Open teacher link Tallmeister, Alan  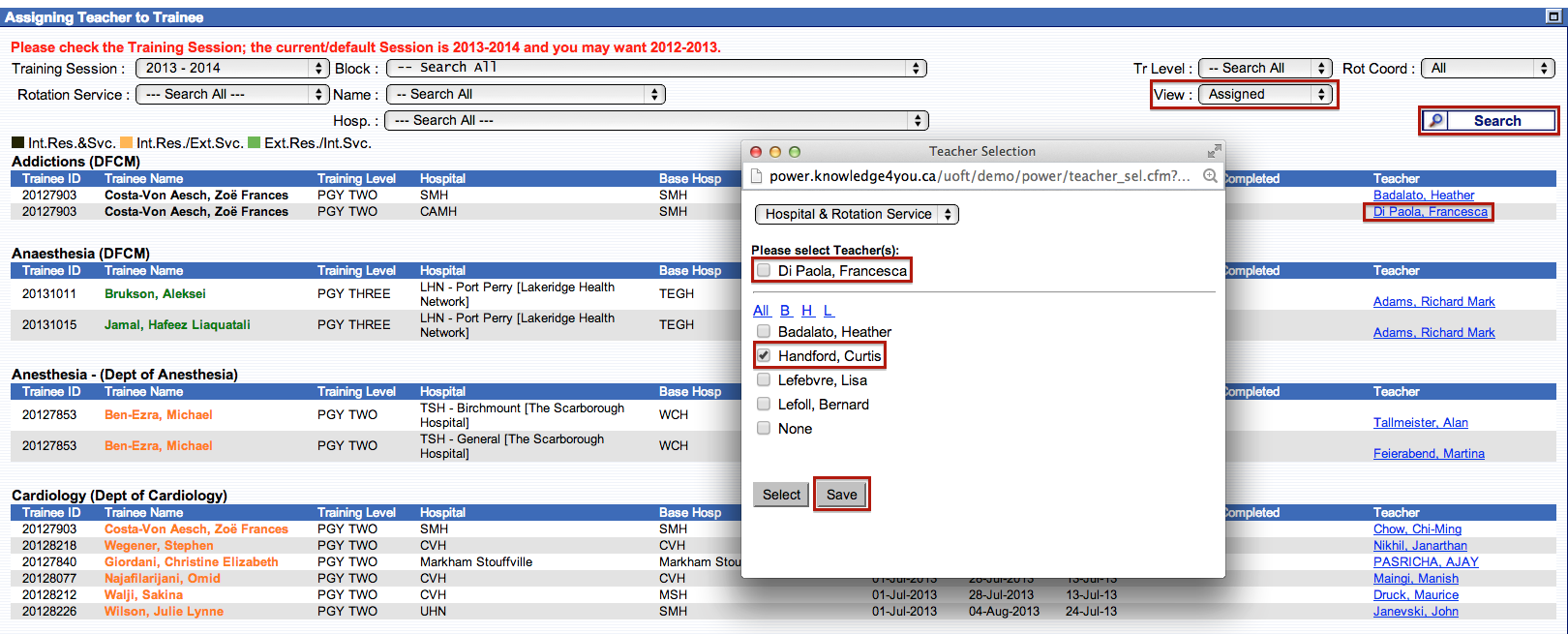coord(1420,422)
